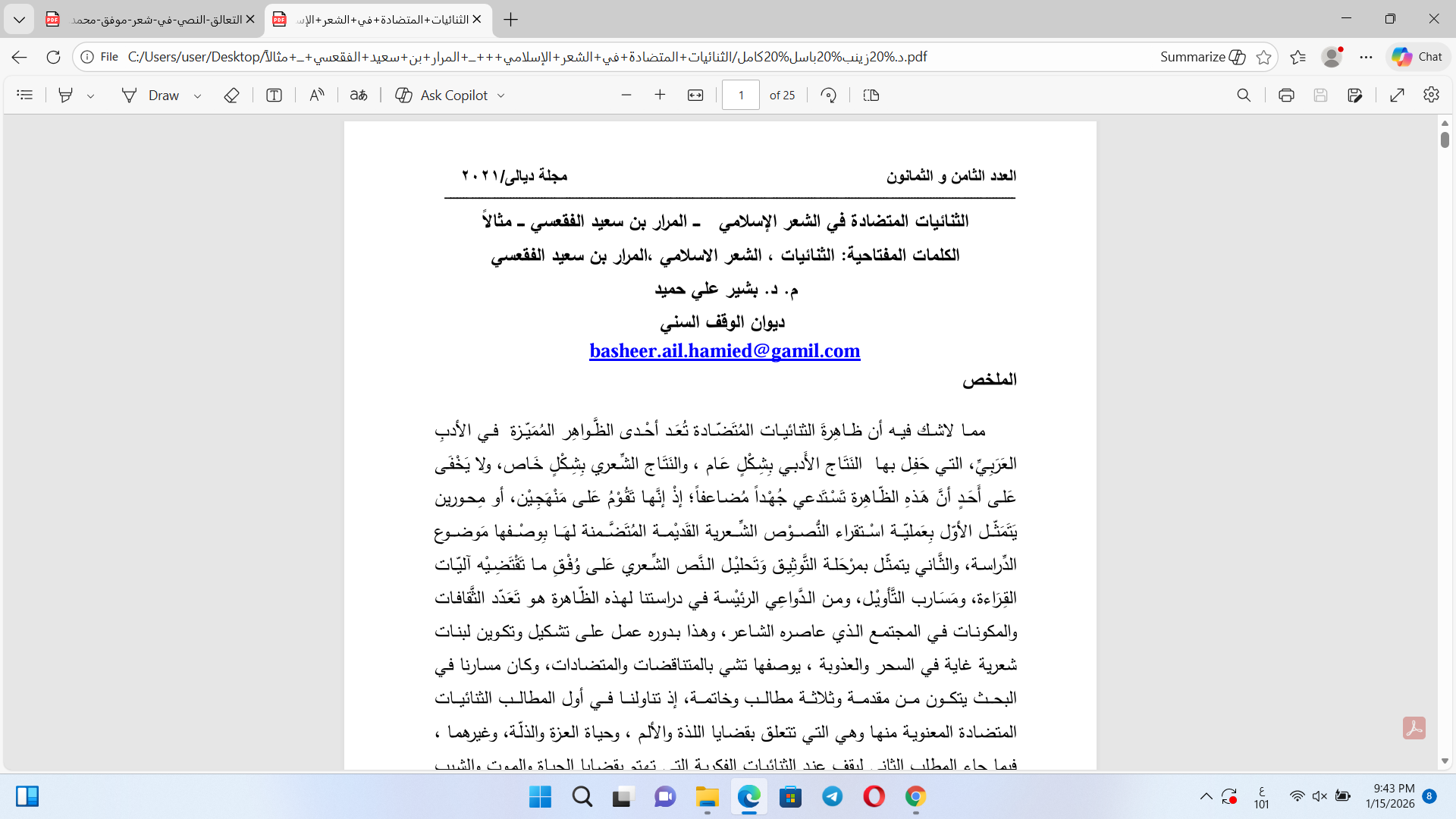The height and width of the screenshot is (819, 1456).
Task: Open the Translate tool
Action: point(359,95)
